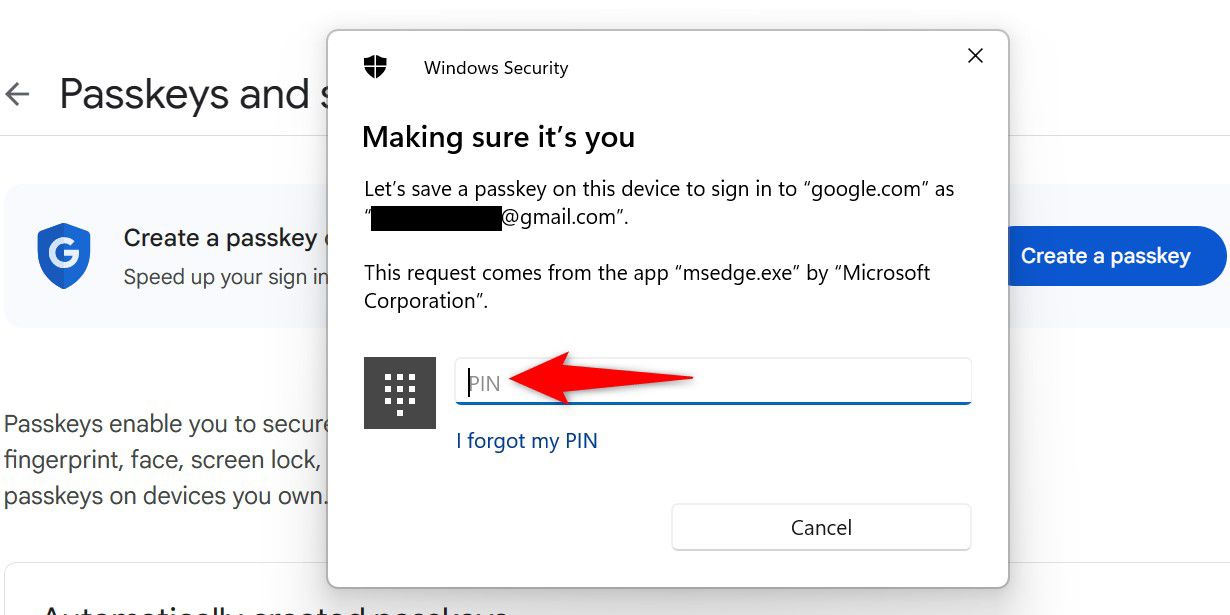Click the blue Google passkey shield icon
Screen dimensions: 1230x615
click(x=63, y=256)
